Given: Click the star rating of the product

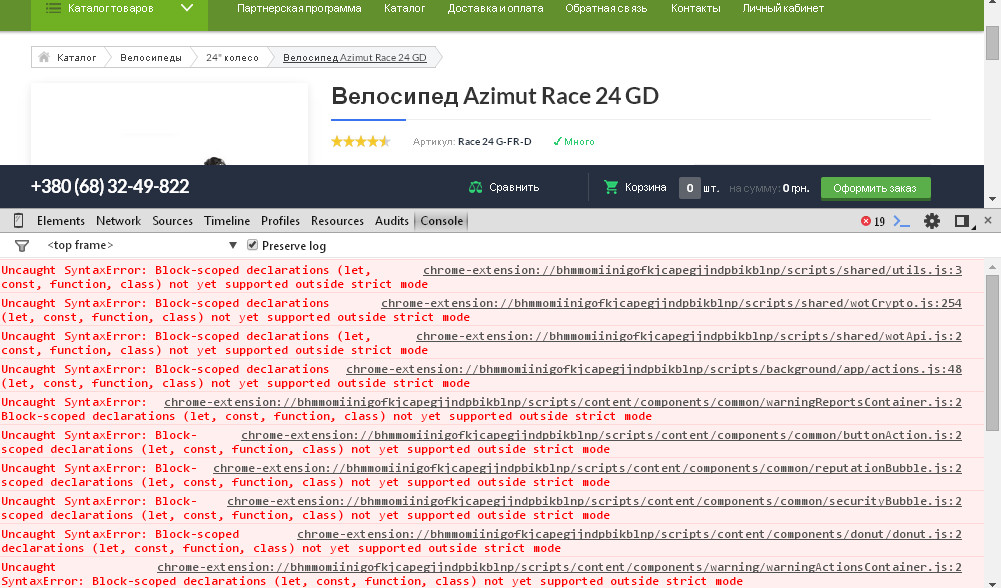Looking at the screenshot, I should coord(361,141).
